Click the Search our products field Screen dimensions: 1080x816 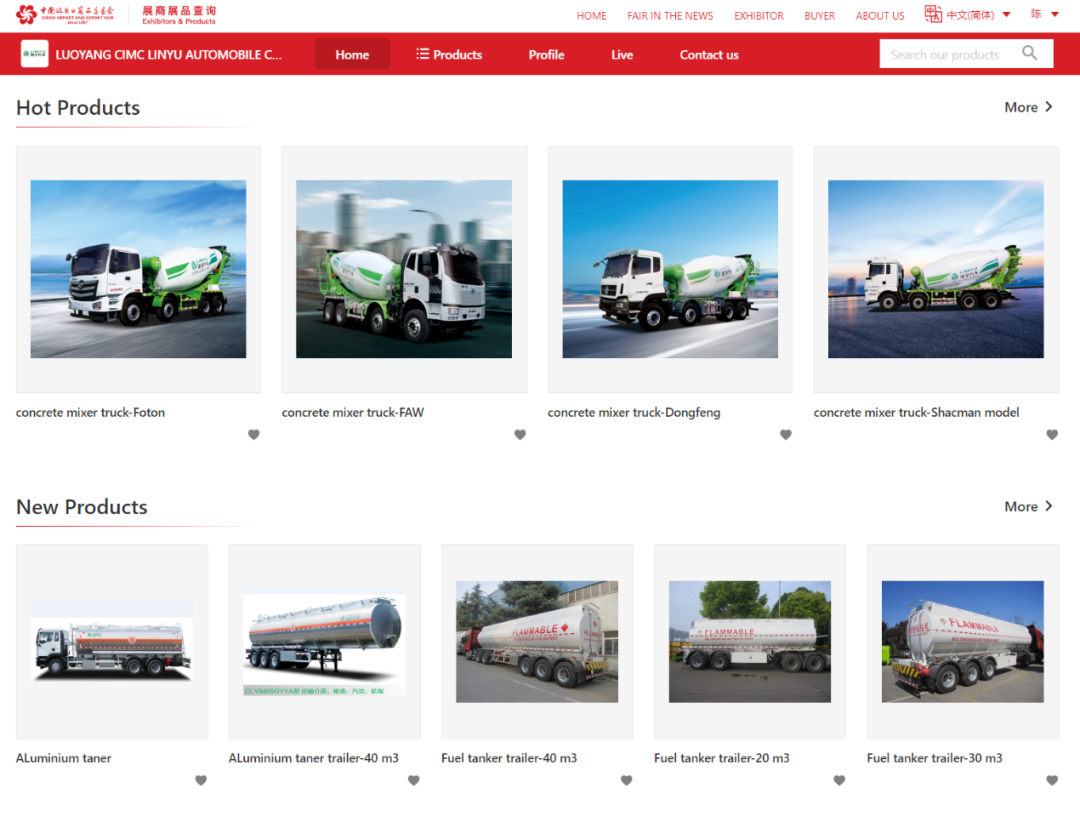945,54
